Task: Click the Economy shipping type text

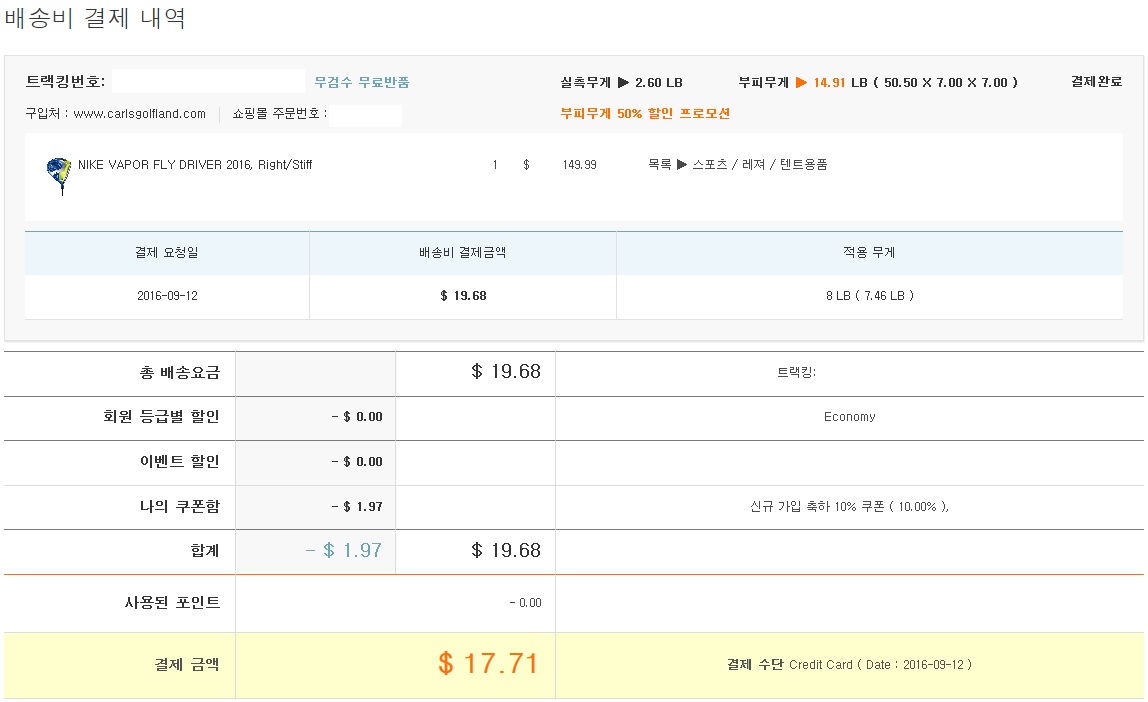Action: [x=849, y=417]
